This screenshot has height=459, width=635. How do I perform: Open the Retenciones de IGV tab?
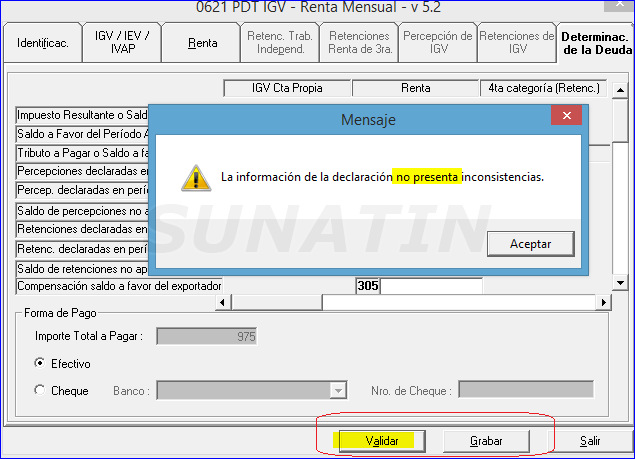pyautogui.click(x=517, y=43)
